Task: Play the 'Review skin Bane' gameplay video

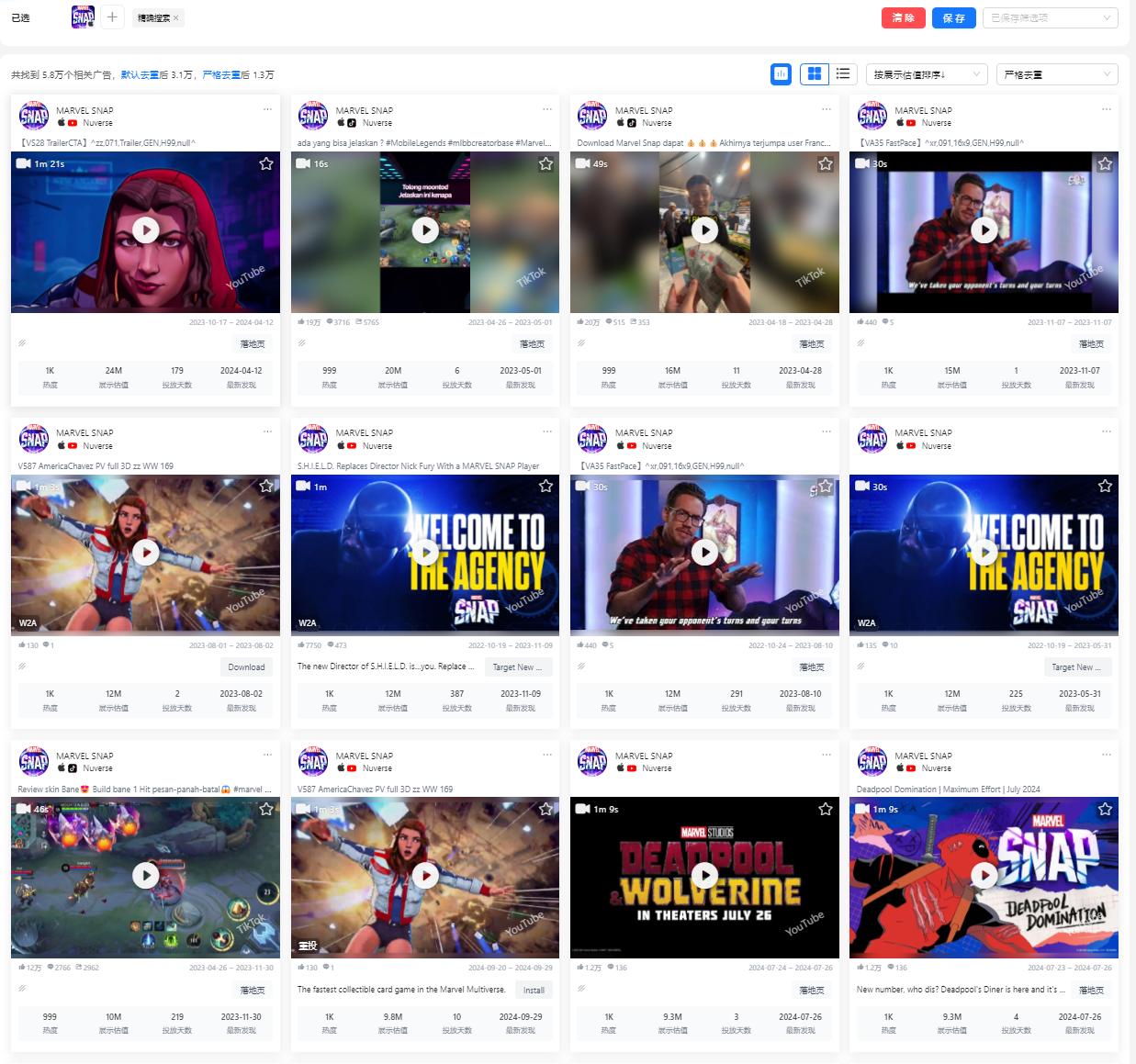Action: tap(146, 875)
